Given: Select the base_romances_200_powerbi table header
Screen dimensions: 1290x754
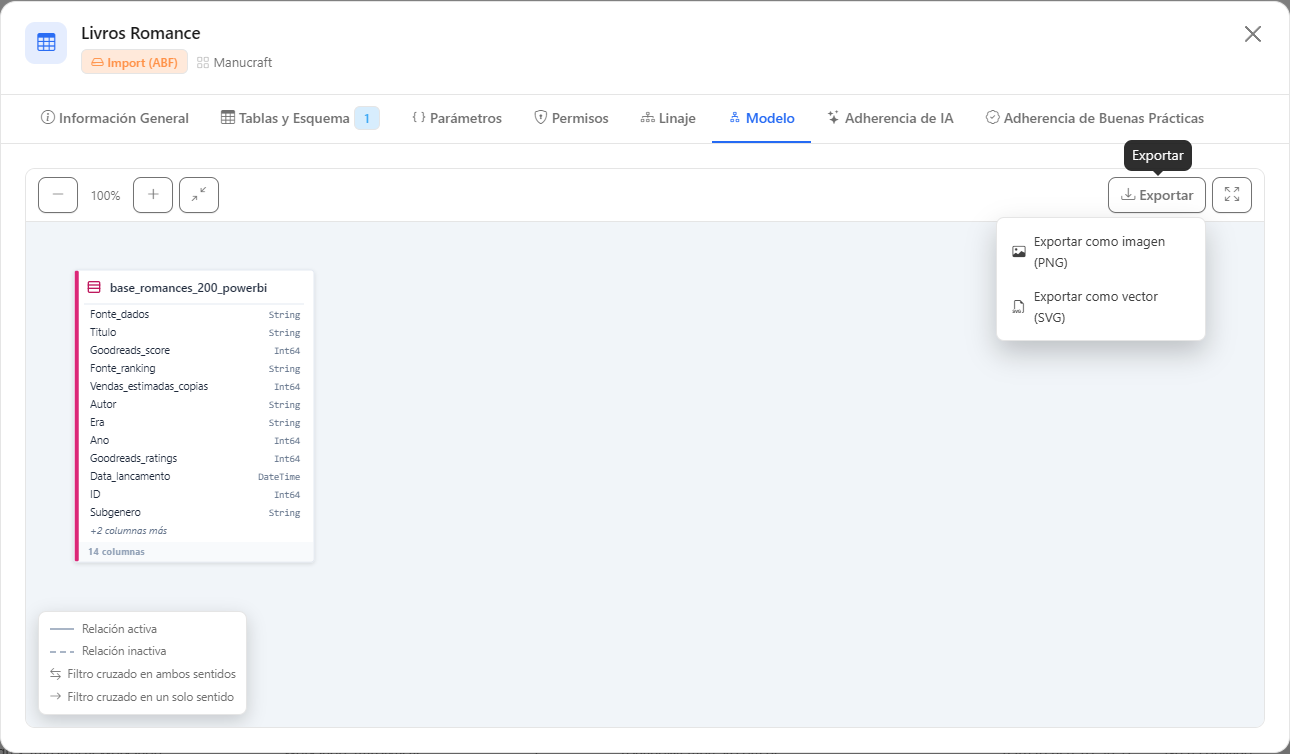Looking at the screenshot, I should point(196,287).
